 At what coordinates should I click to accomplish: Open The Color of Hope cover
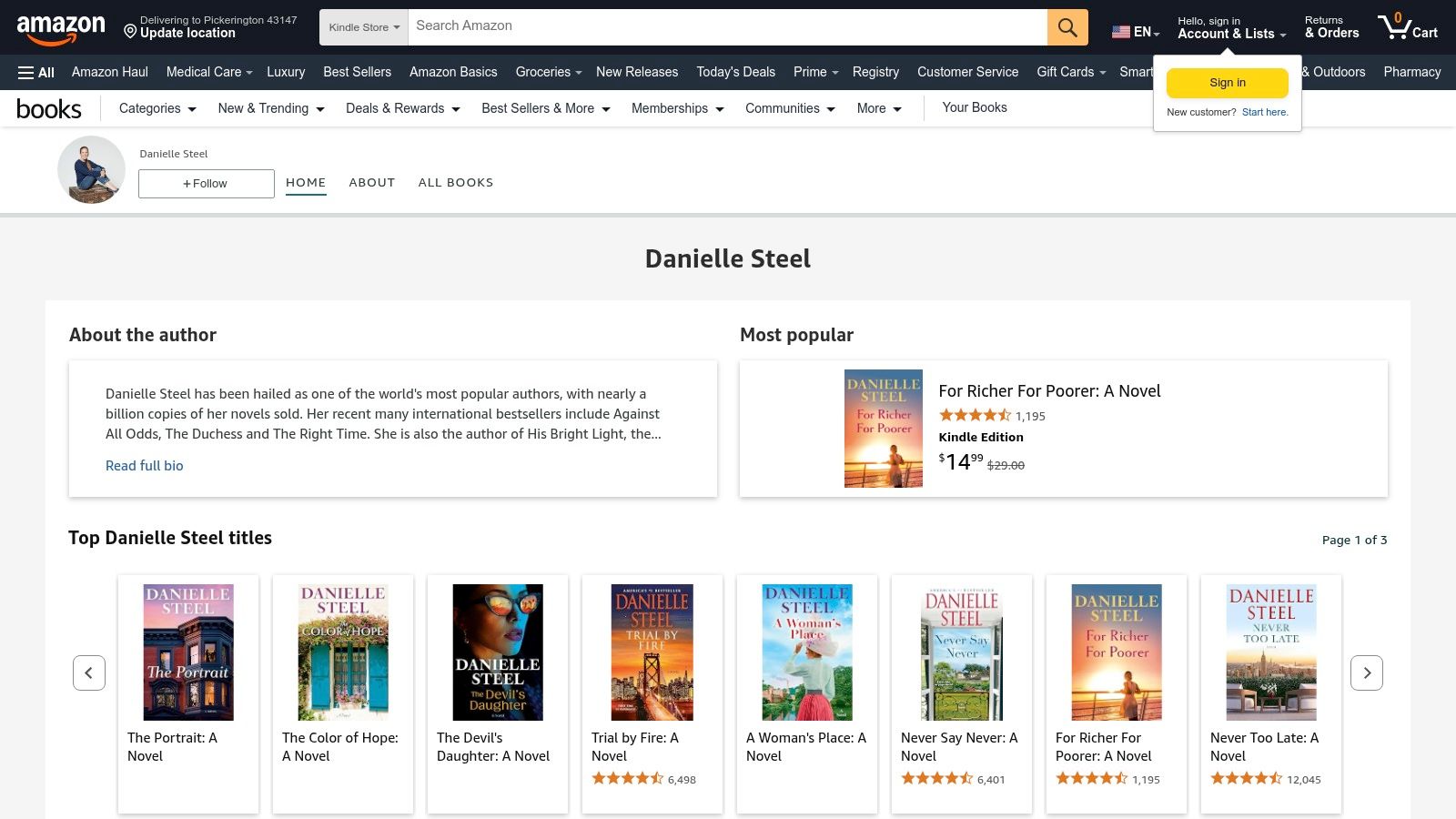coord(343,652)
